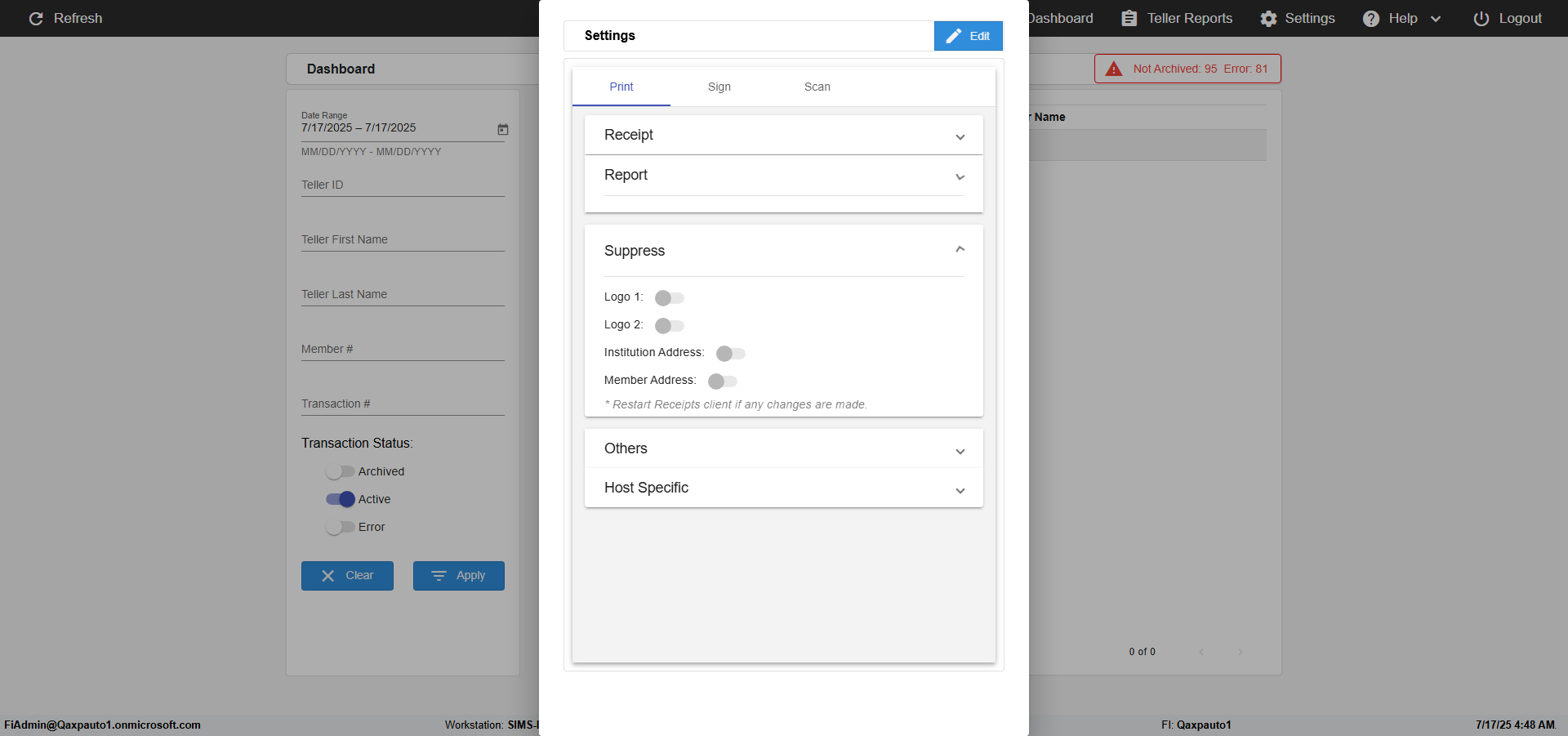The width and height of the screenshot is (1568, 736).
Task: Click the Settings gear icon in navbar
Action: click(x=1268, y=18)
